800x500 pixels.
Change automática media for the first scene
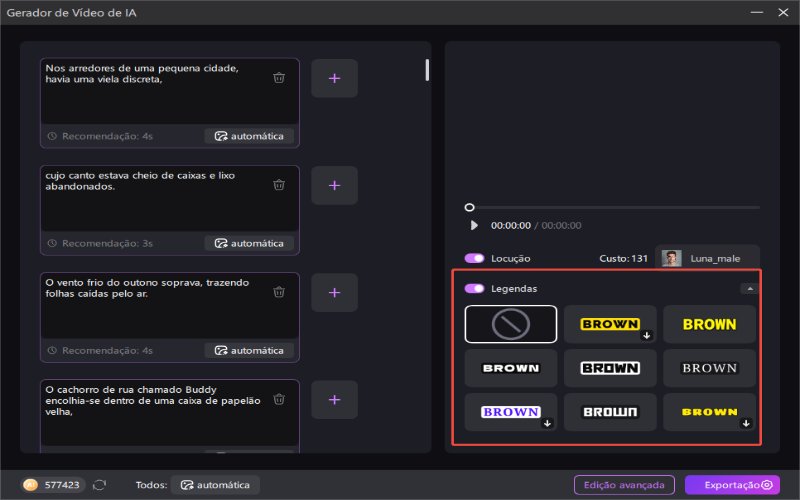click(x=250, y=136)
